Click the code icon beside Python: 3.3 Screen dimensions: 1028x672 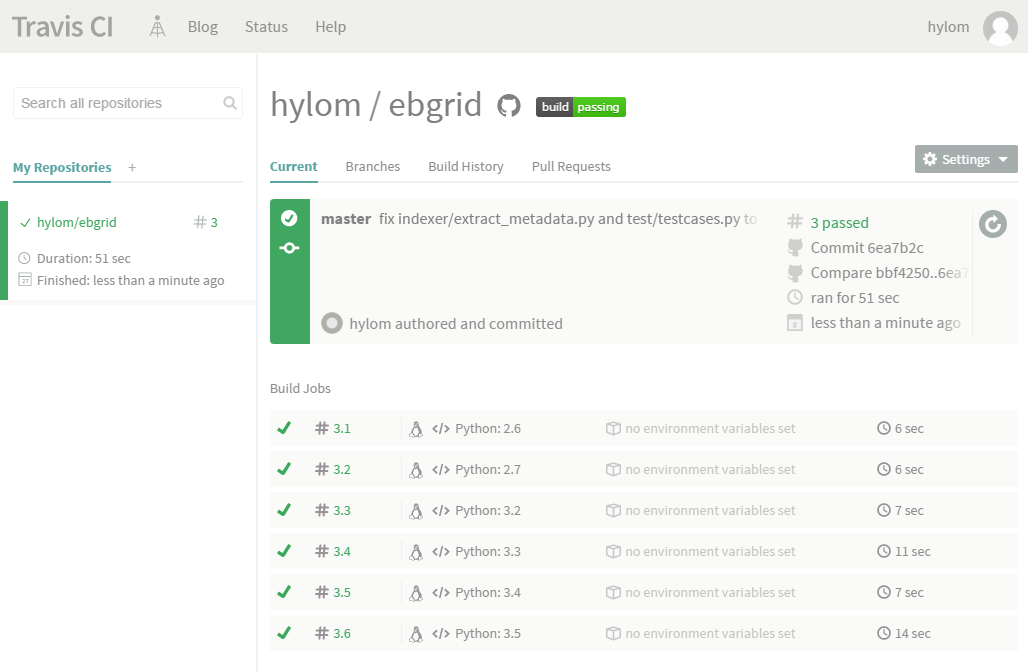coord(441,551)
